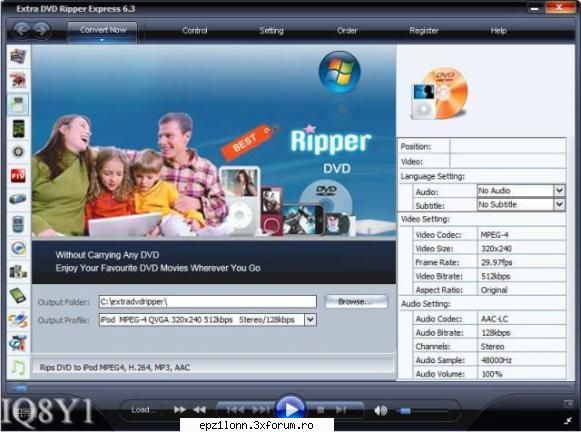
Task: Select the blue mobile phone icon in sidebar
Action: click(x=18, y=224)
